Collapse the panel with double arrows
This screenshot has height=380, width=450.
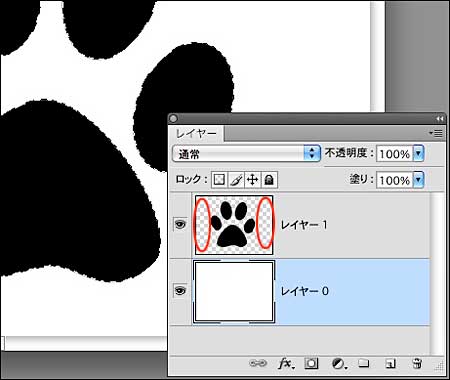tap(440, 119)
